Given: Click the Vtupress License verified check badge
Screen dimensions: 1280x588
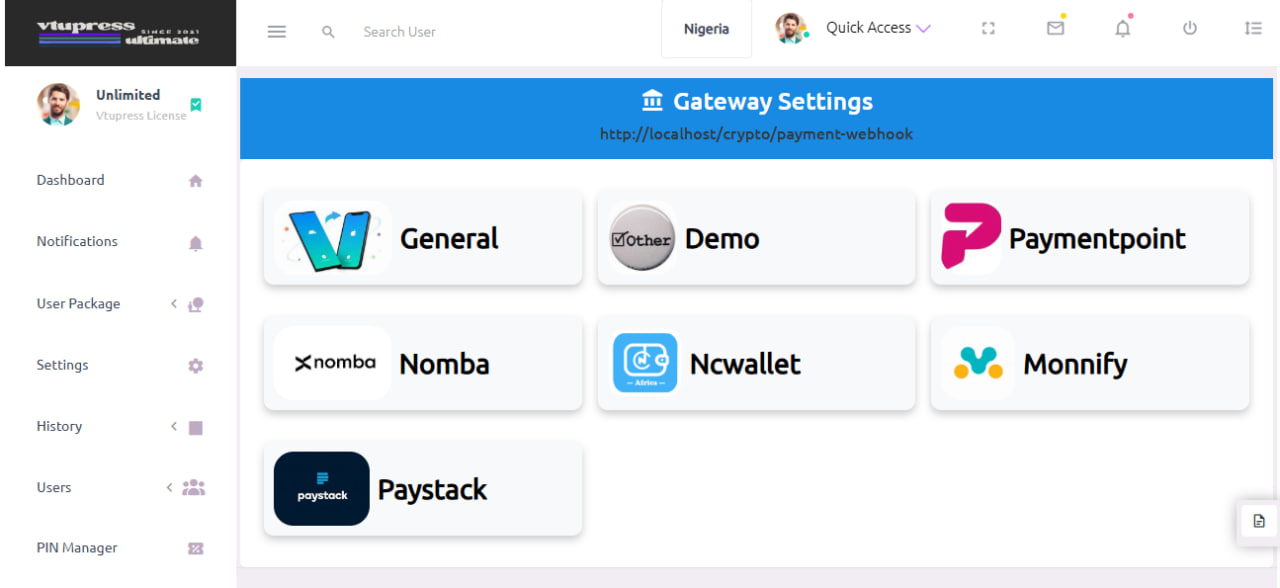Looking at the screenshot, I should (196, 104).
